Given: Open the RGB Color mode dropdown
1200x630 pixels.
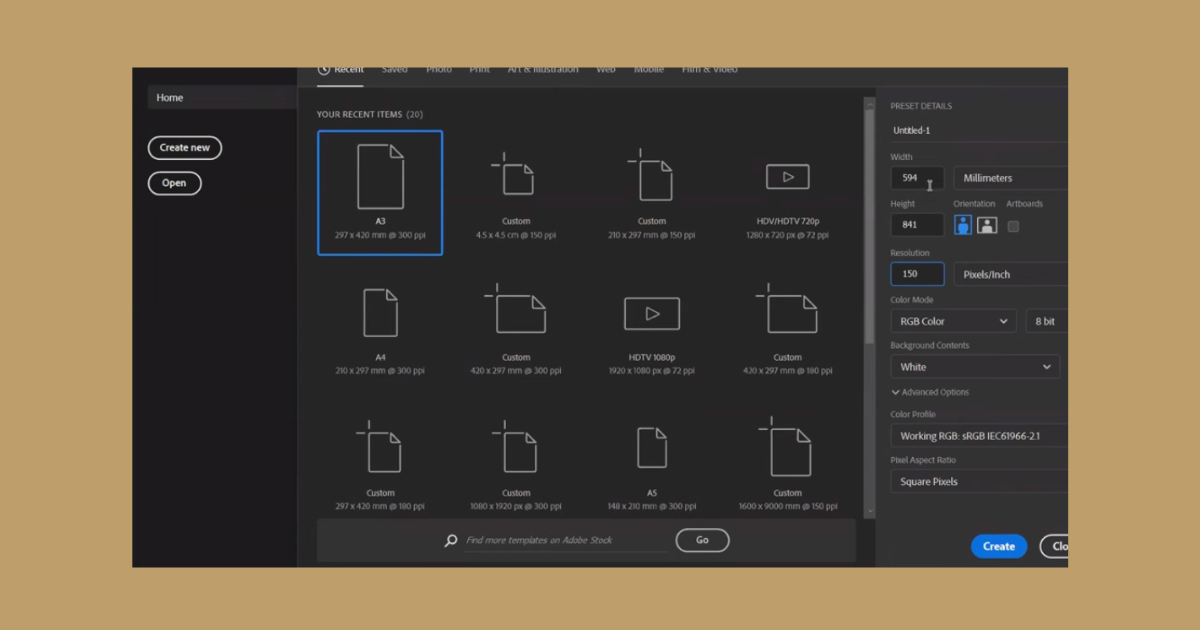Looking at the screenshot, I should coord(953,321).
